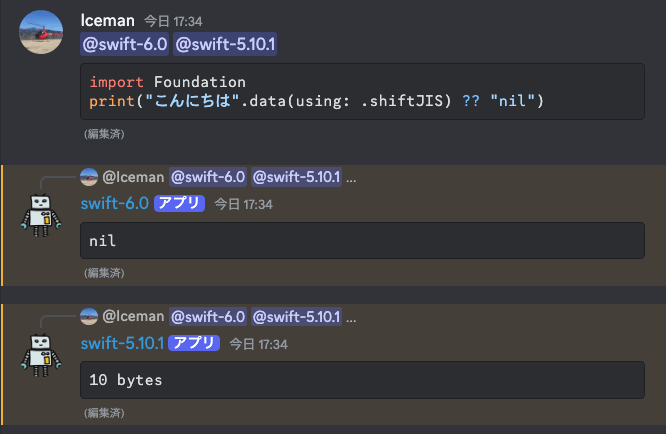Click the nil output code block

362,240
